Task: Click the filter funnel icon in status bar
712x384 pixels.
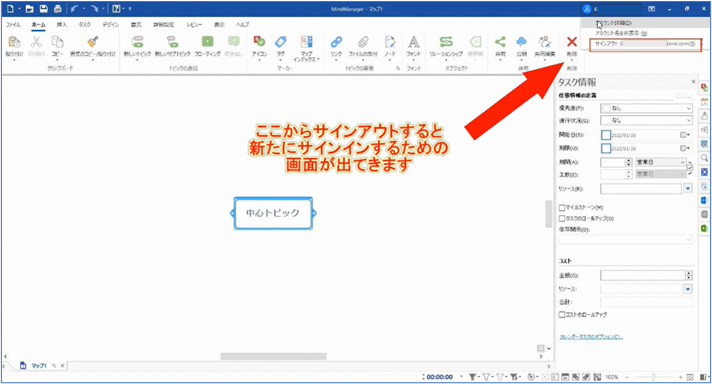Action: pos(473,377)
